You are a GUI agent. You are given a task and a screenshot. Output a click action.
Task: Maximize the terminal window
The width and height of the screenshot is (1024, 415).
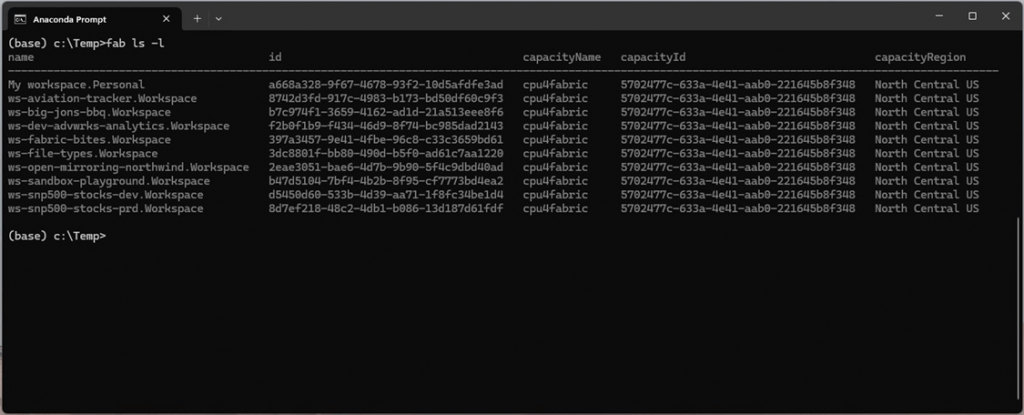click(x=971, y=16)
